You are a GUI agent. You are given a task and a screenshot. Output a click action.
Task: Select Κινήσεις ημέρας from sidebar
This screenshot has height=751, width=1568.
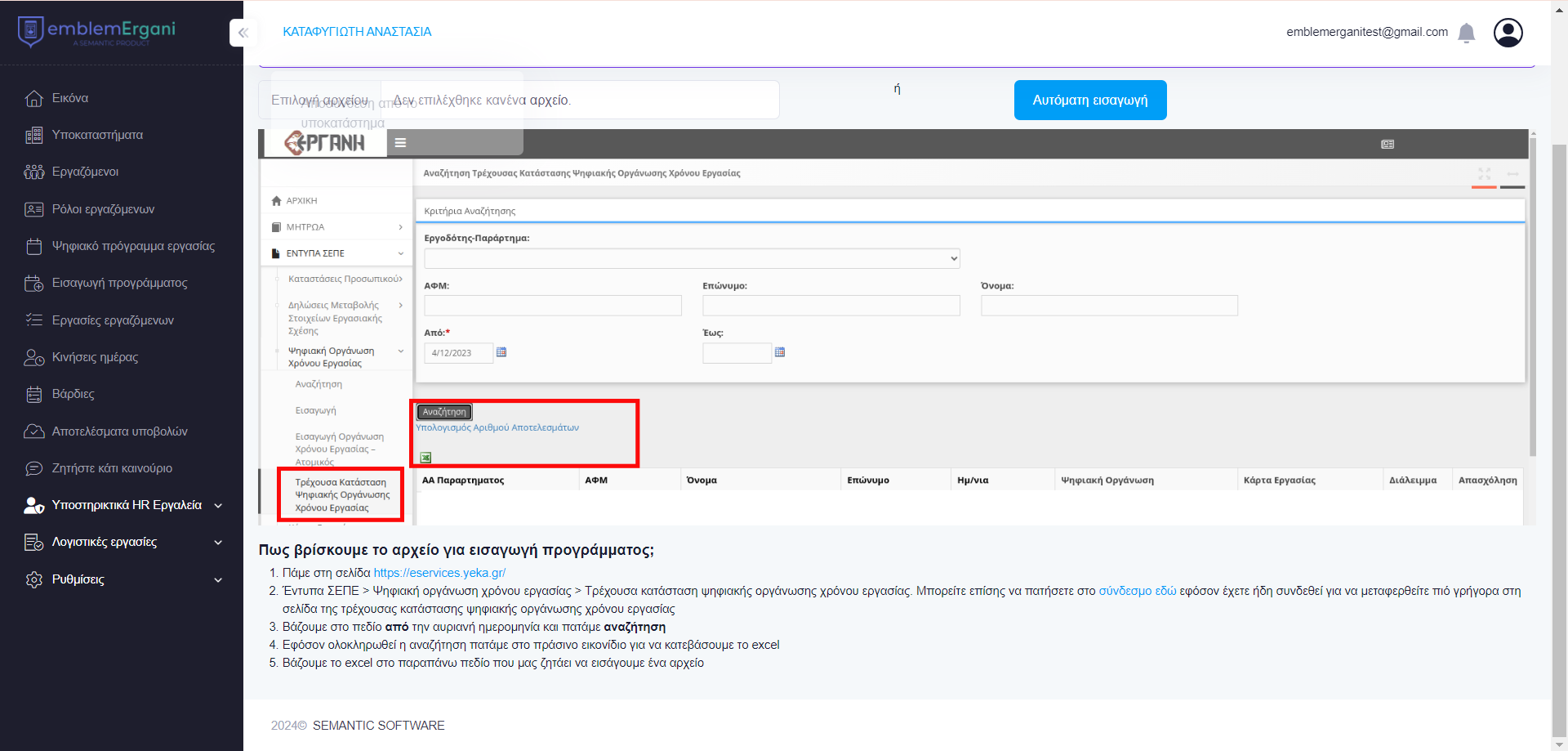pyautogui.click(x=95, y=357)
